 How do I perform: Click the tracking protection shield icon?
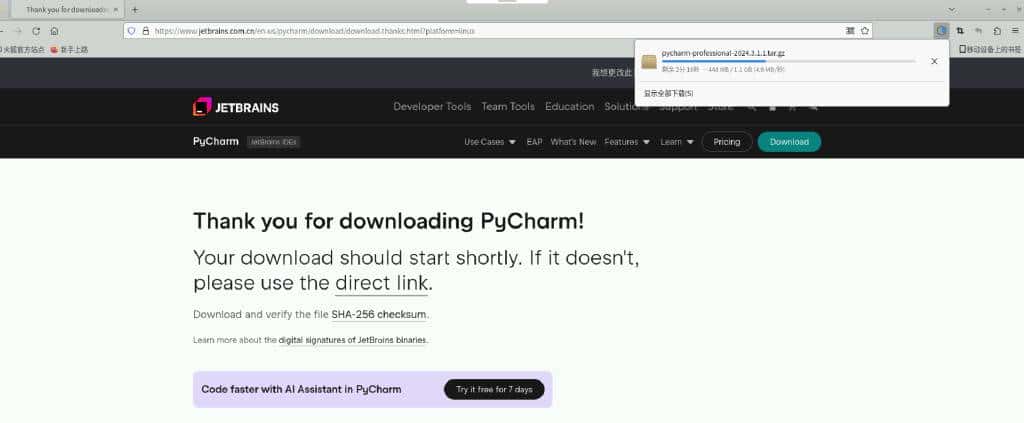tap(131, 31)
